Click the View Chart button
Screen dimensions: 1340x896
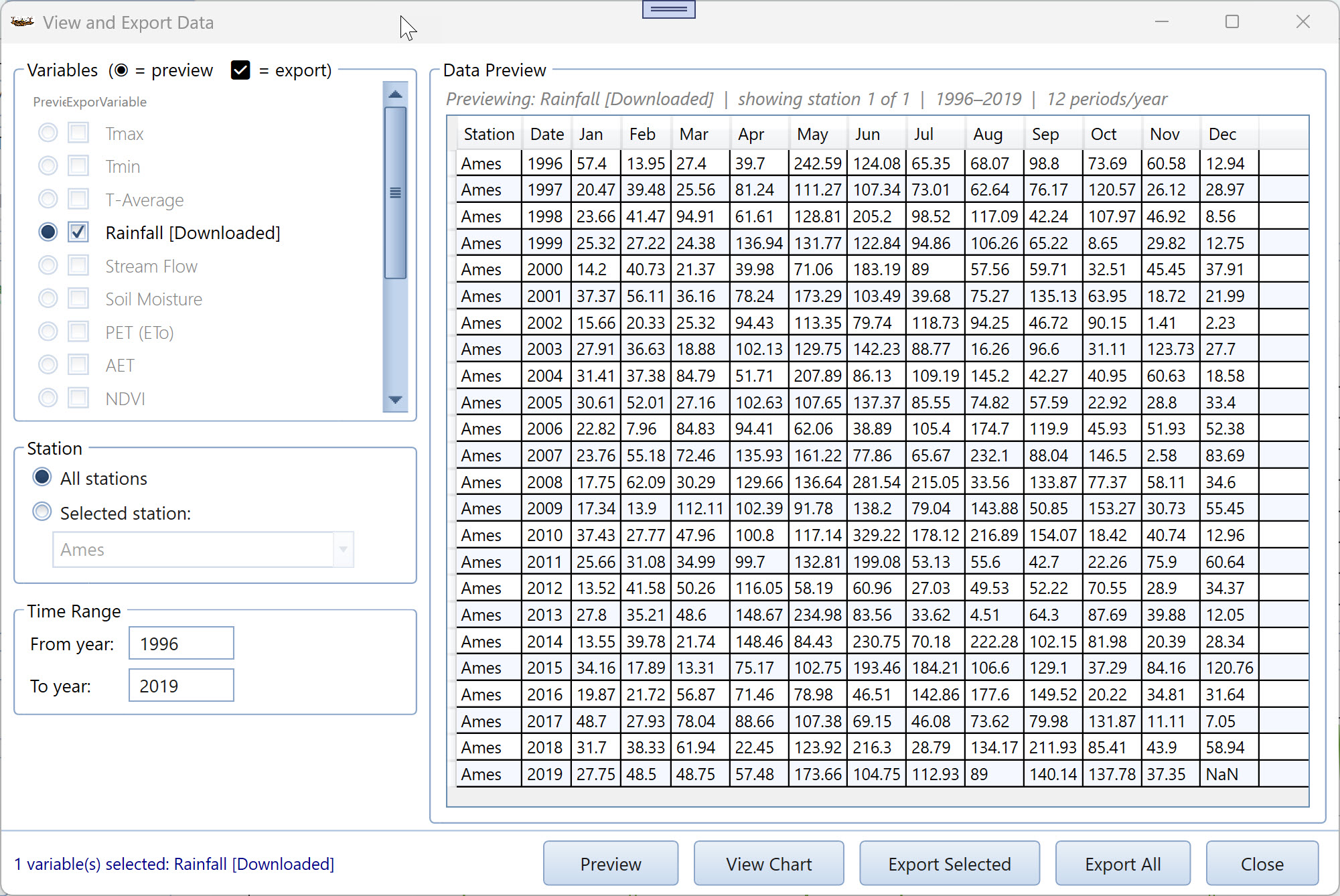pyautogui.click(x=769, y=864)
